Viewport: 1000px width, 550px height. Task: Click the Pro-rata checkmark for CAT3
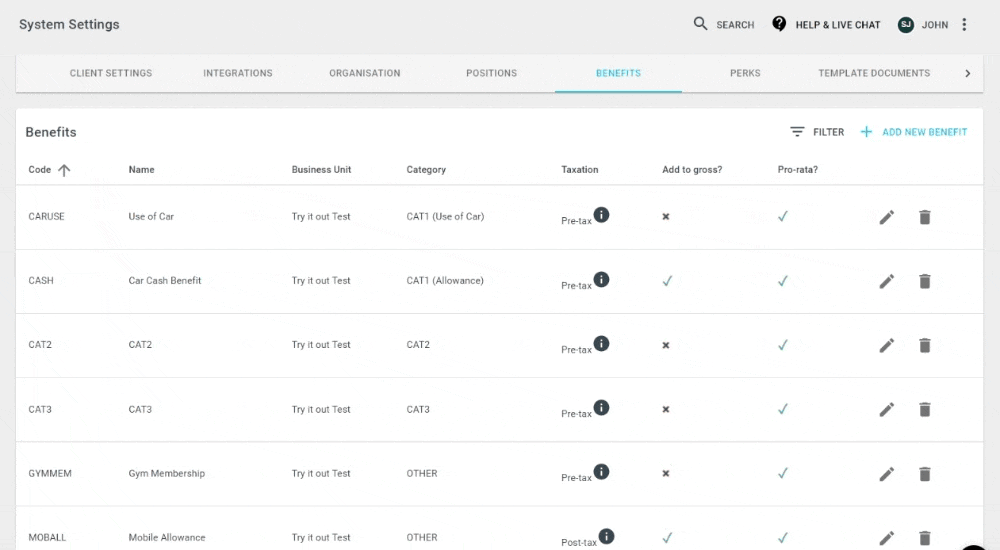coord(783,409)
